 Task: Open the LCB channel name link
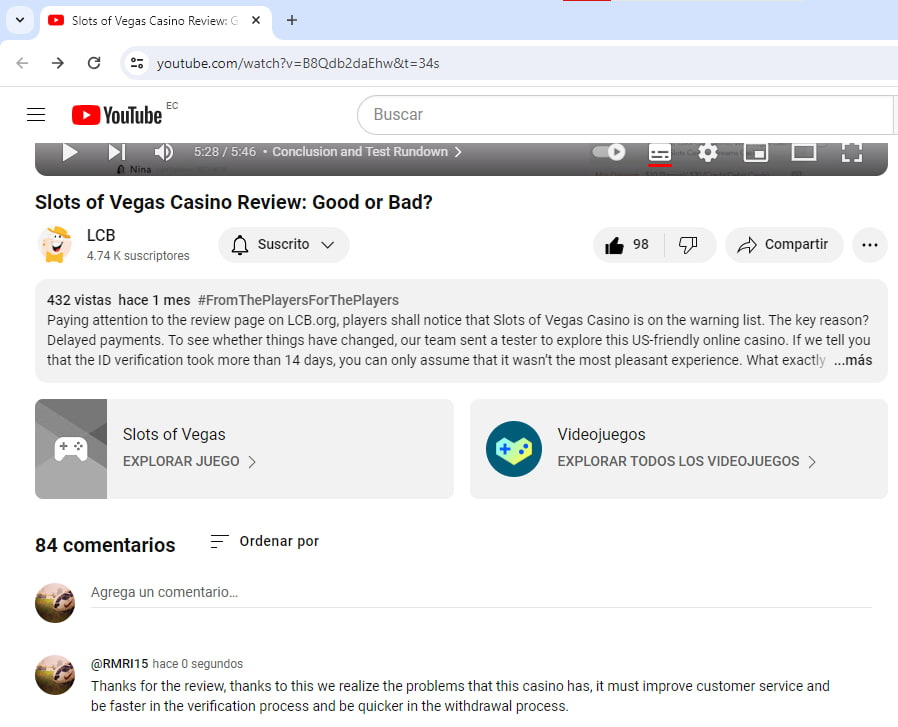(101, 235)
